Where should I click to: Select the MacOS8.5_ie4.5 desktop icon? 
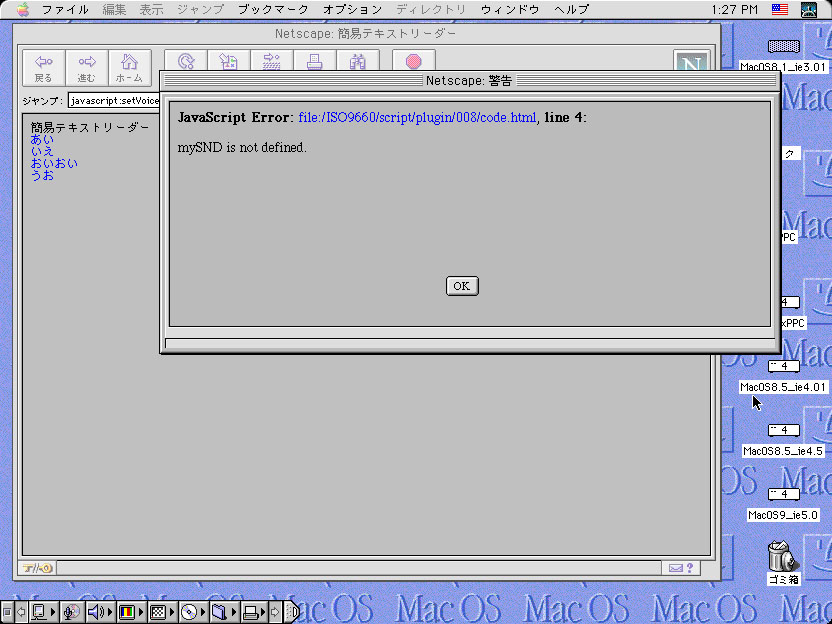click(783, 431)
